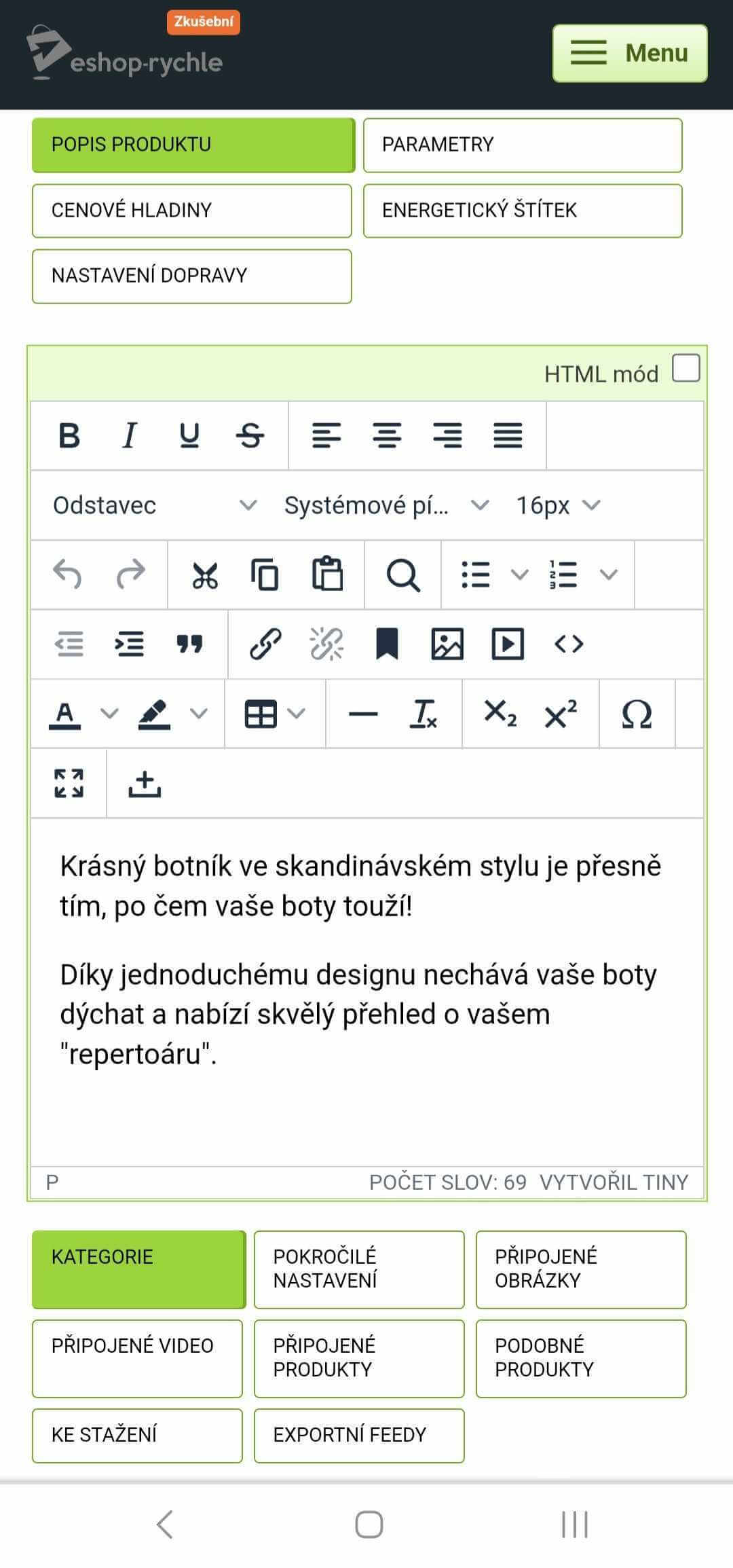
Task: Open the green Menu button
Action: (630, 53)
